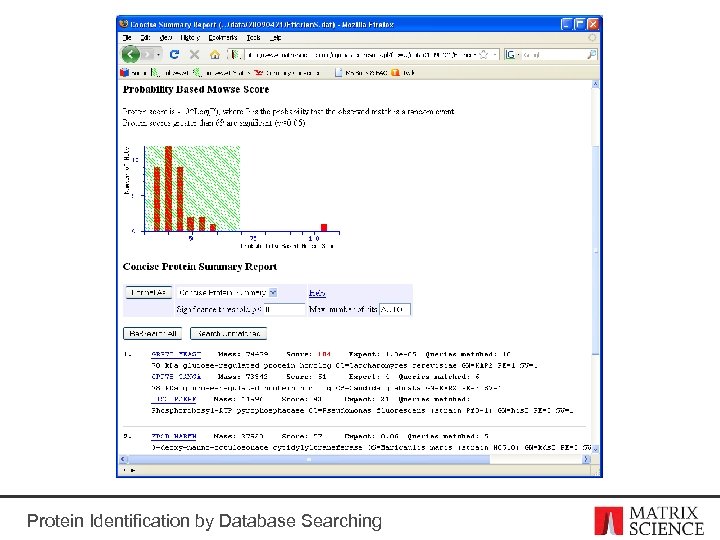Open the Concise Protein Summary format dropdown
Screen dimensions: 720x540
pos(228,292)
